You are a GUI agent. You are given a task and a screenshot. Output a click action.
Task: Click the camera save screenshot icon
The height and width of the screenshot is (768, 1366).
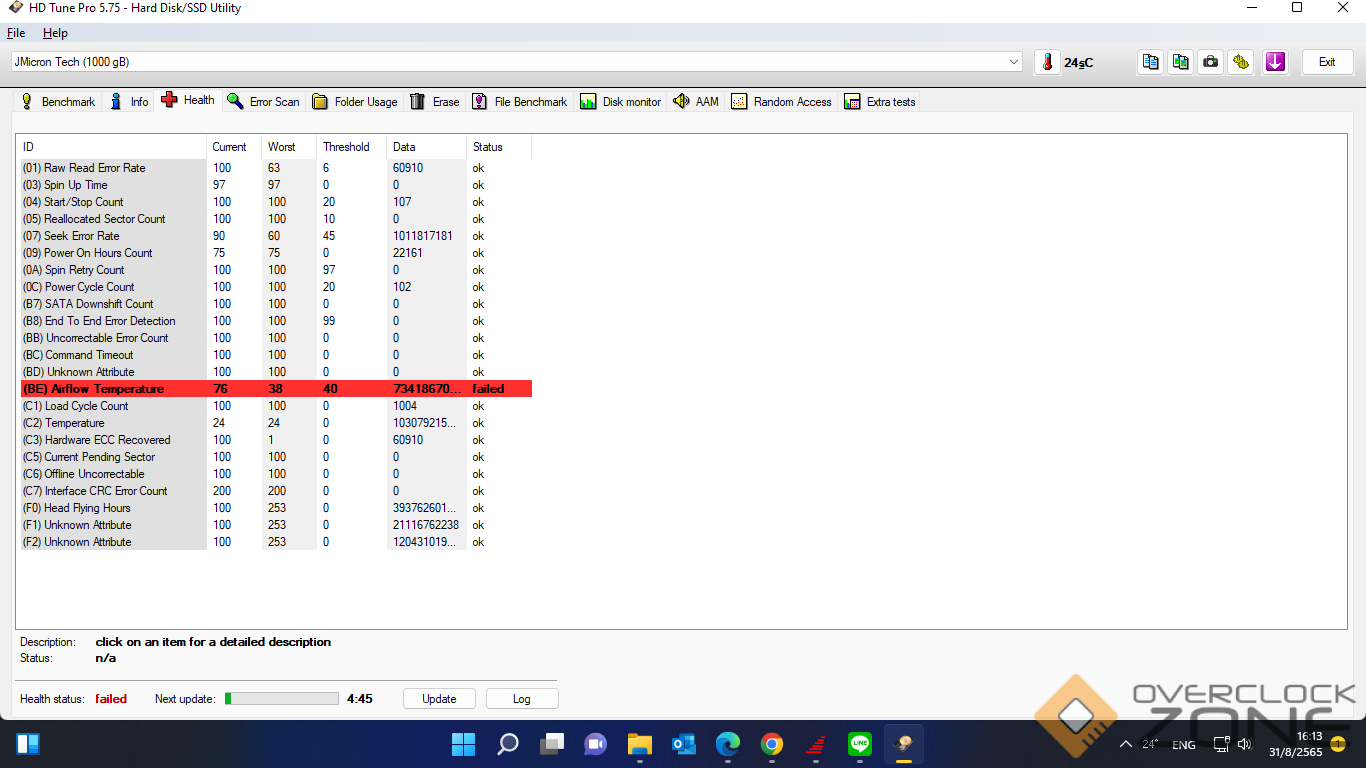tap(1211, 62)
